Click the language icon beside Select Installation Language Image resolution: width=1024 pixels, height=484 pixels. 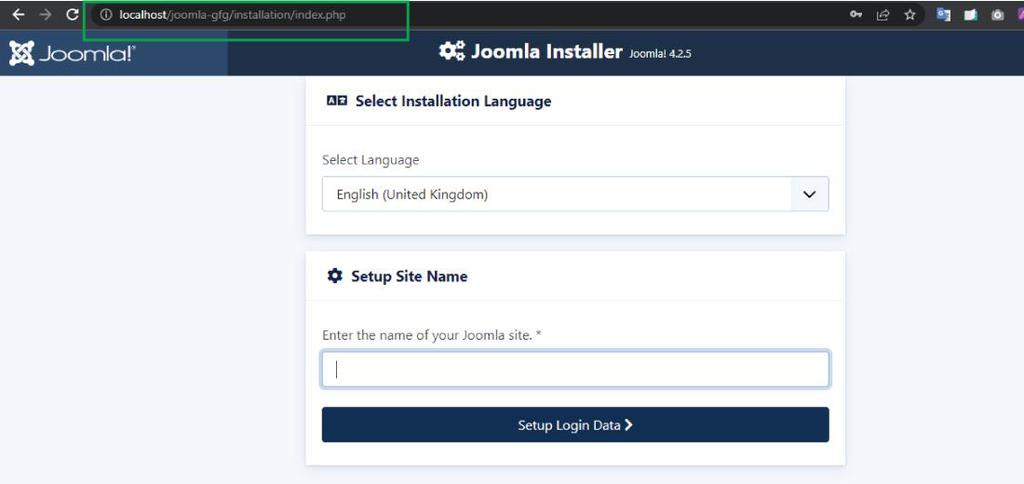tap(336, 101)
